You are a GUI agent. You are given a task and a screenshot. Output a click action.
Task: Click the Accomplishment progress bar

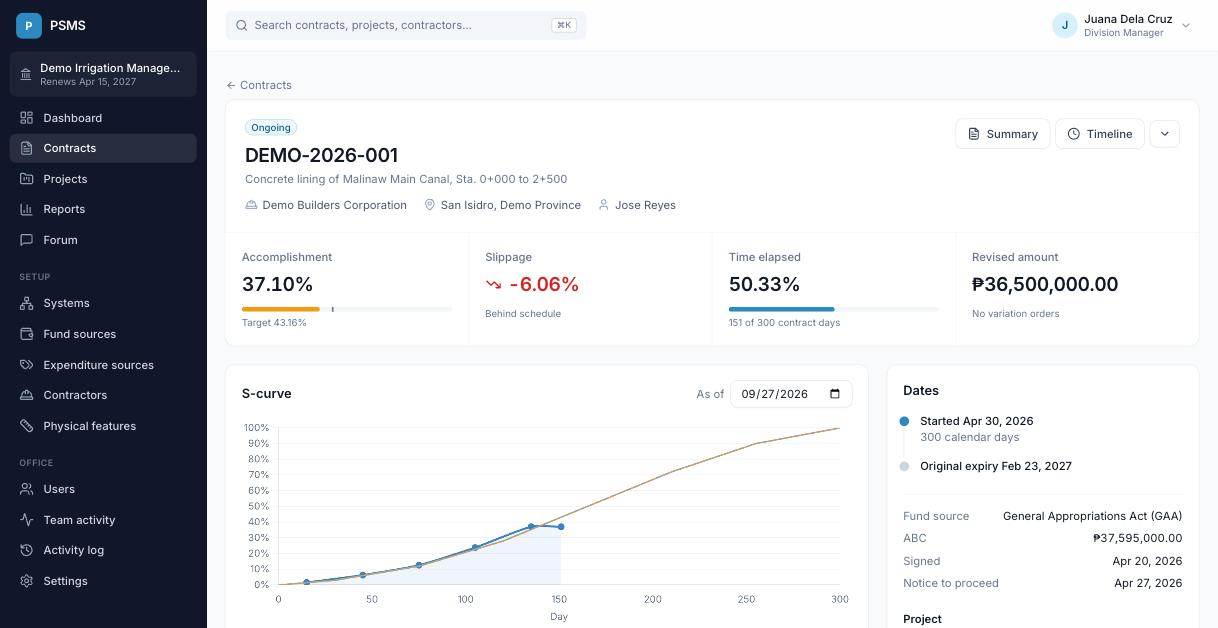(347, 309)
